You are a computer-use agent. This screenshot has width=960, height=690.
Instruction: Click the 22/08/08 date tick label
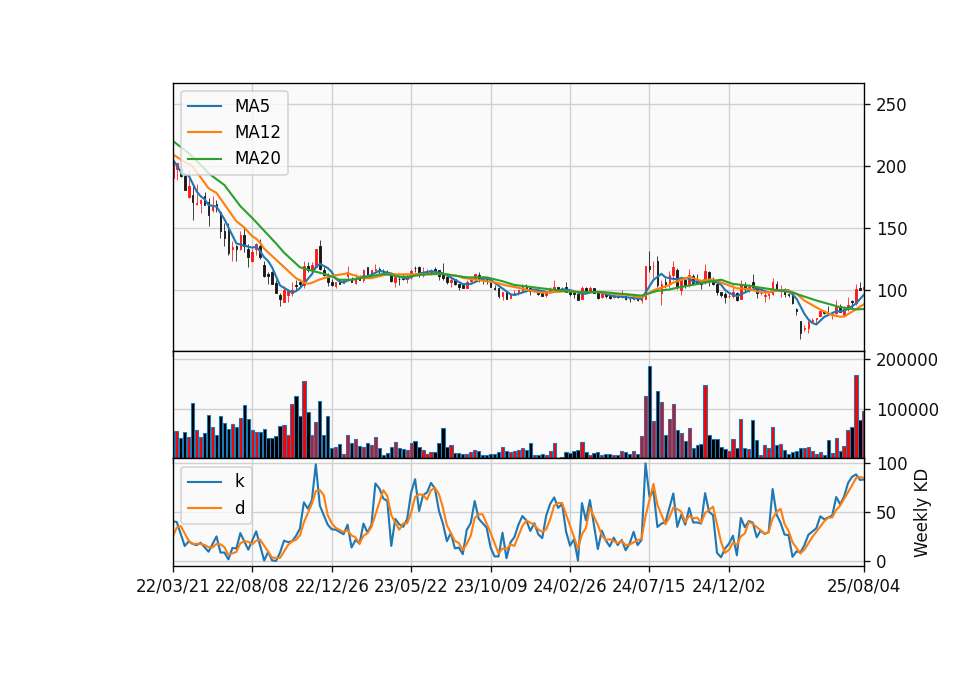pos(252,586)
